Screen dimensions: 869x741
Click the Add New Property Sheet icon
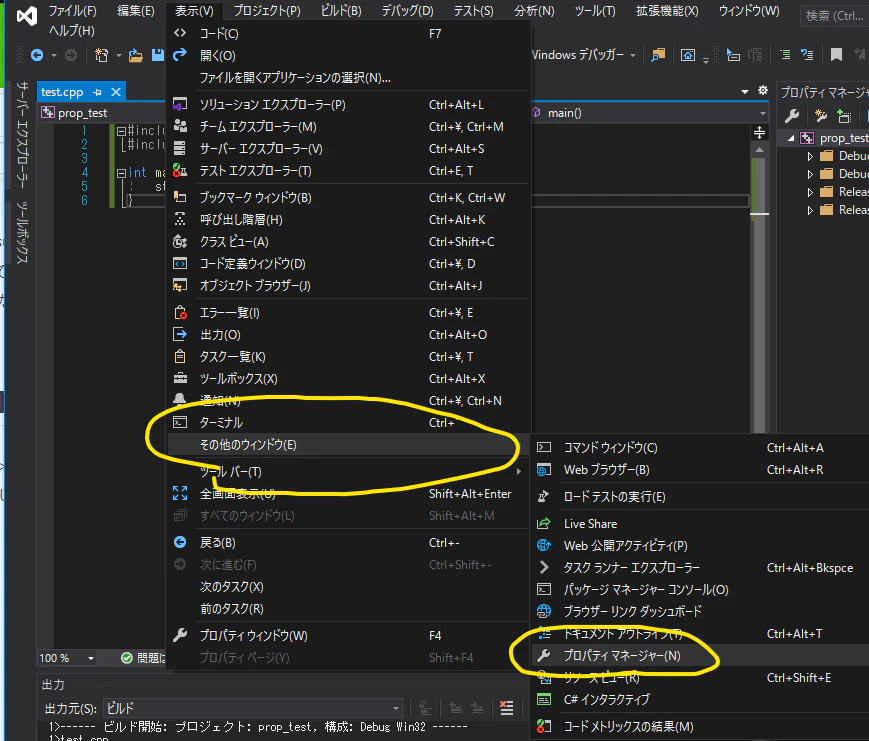[821, 116]
